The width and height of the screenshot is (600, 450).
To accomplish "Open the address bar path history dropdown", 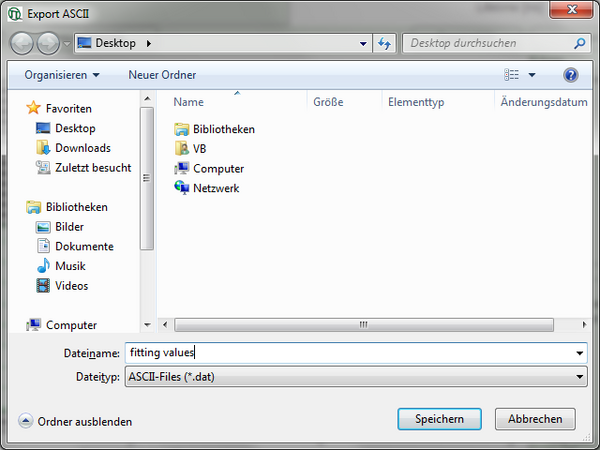I will tap(362, 44).
